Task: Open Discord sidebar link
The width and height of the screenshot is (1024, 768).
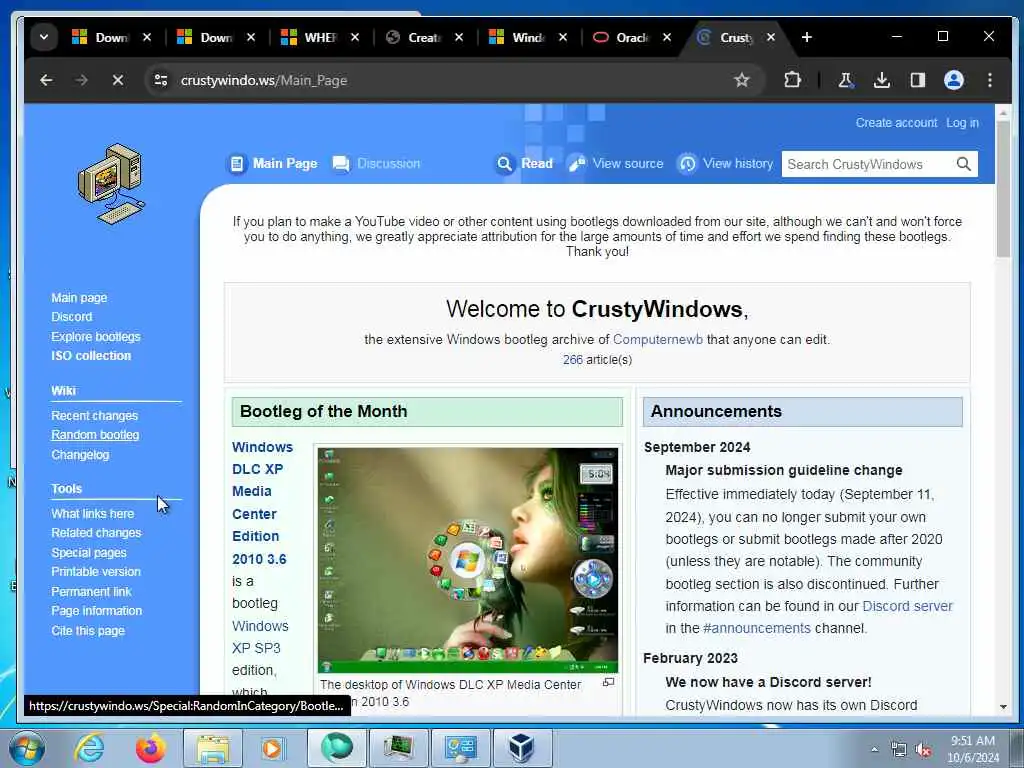Action: pos(72,317)
